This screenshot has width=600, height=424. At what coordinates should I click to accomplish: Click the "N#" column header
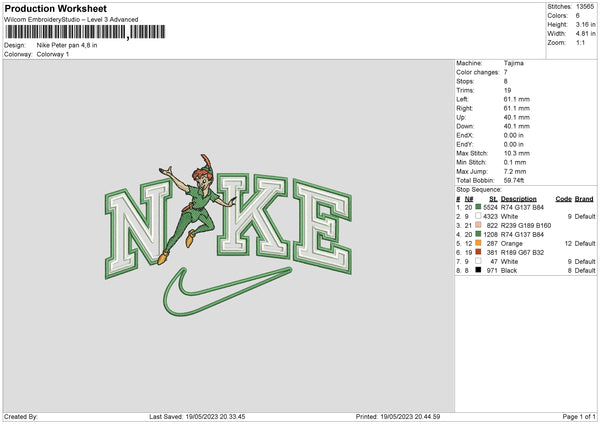pos(469,199)
